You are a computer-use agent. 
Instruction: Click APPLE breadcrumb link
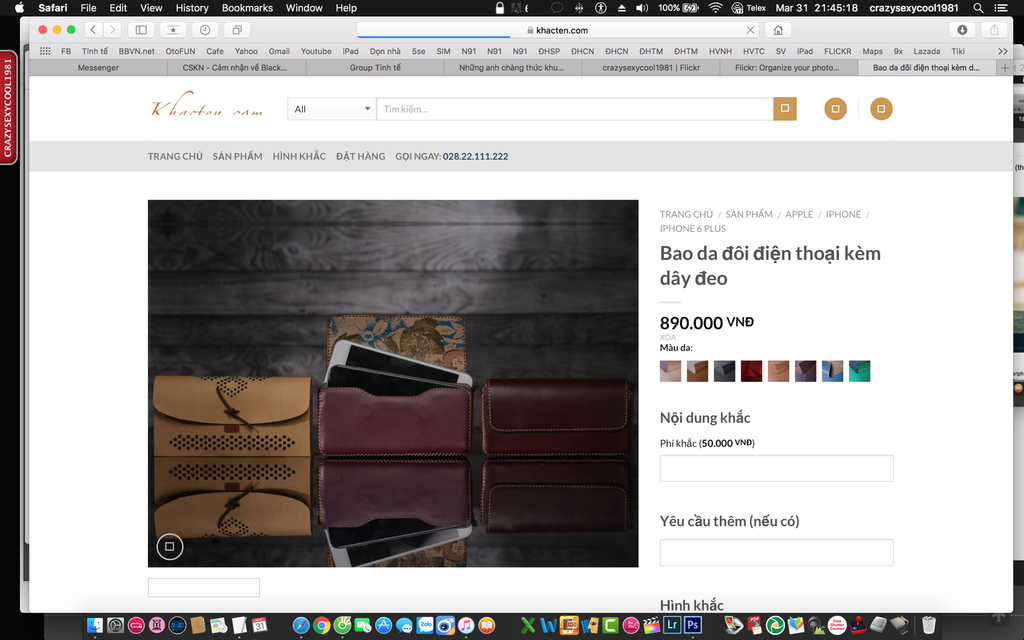point(799,214)
